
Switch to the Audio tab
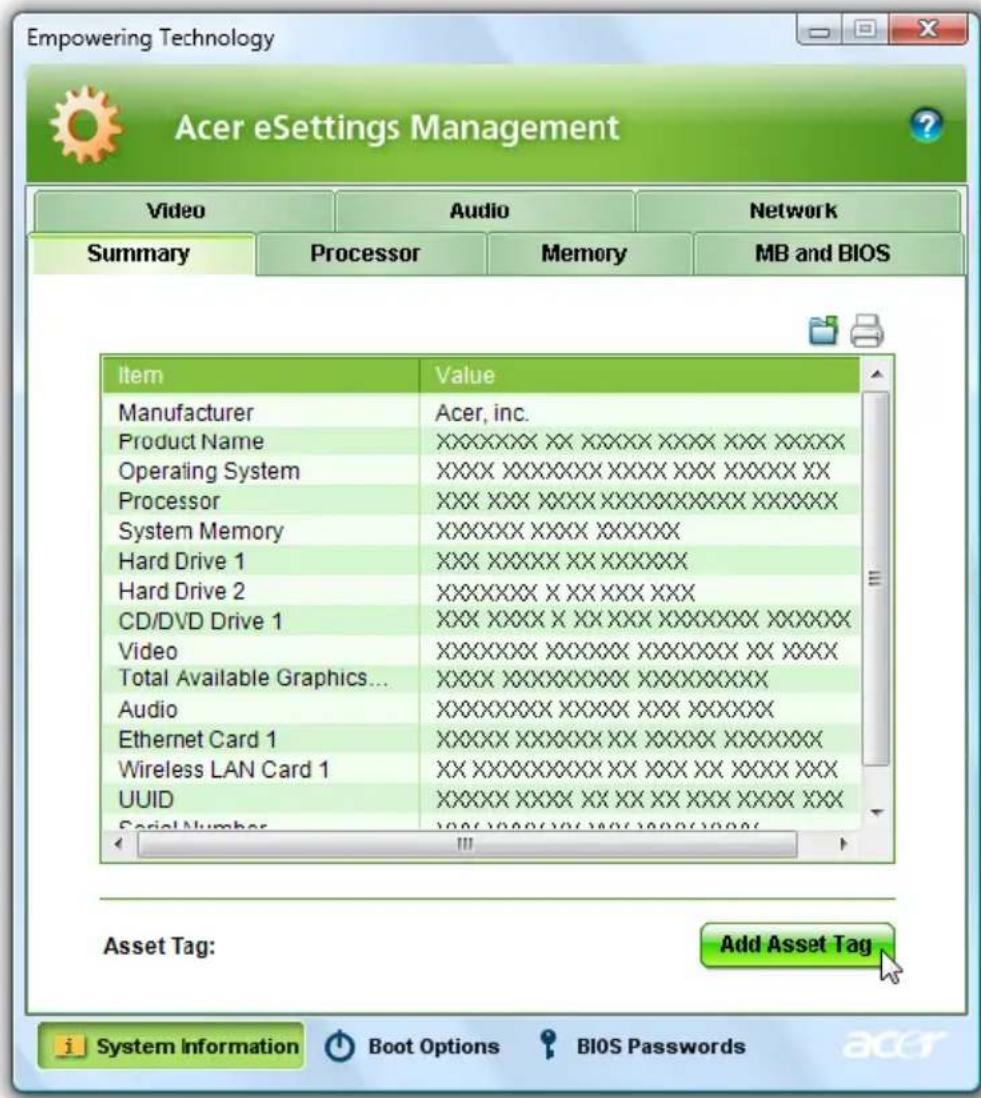[x=485, y=211]
